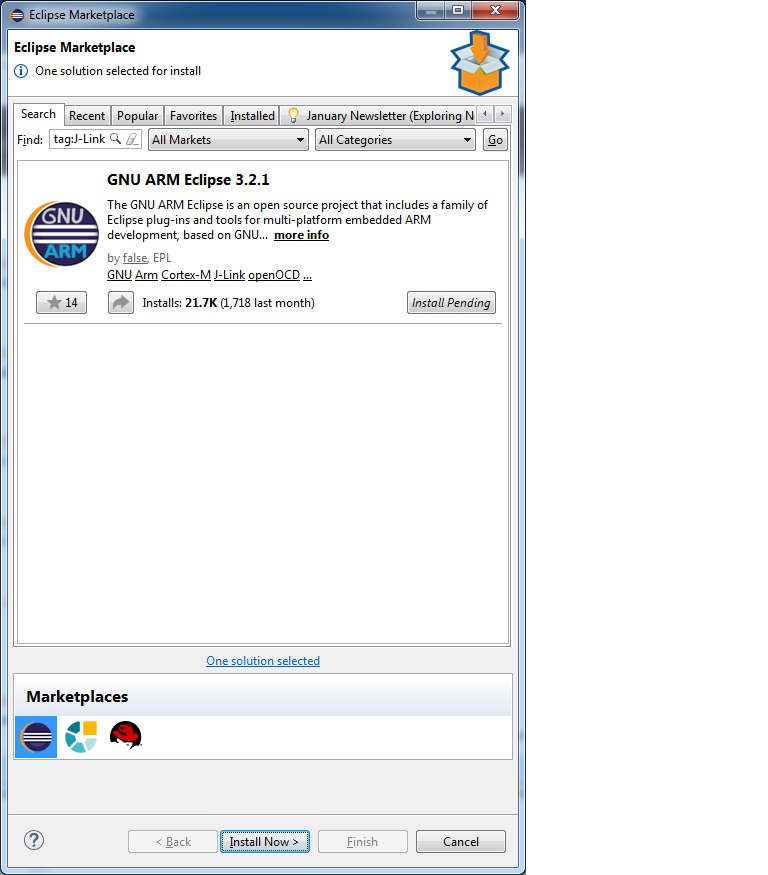Click the ellipsis more tags link
The image size is (768, 875).
(x=308, y=275)
